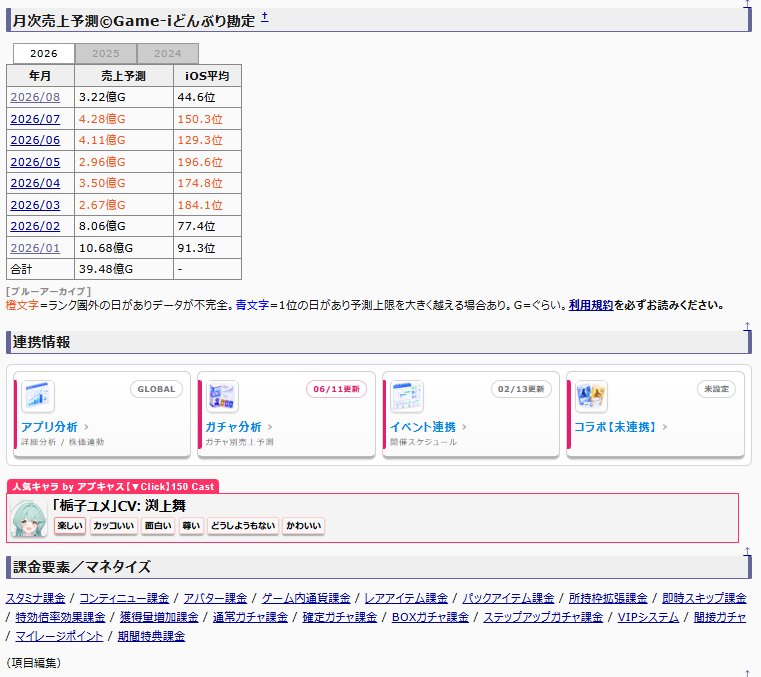Open the ゲーム内通貨課金 link
This screenshot has height=677, width=761.
point(306,598)
